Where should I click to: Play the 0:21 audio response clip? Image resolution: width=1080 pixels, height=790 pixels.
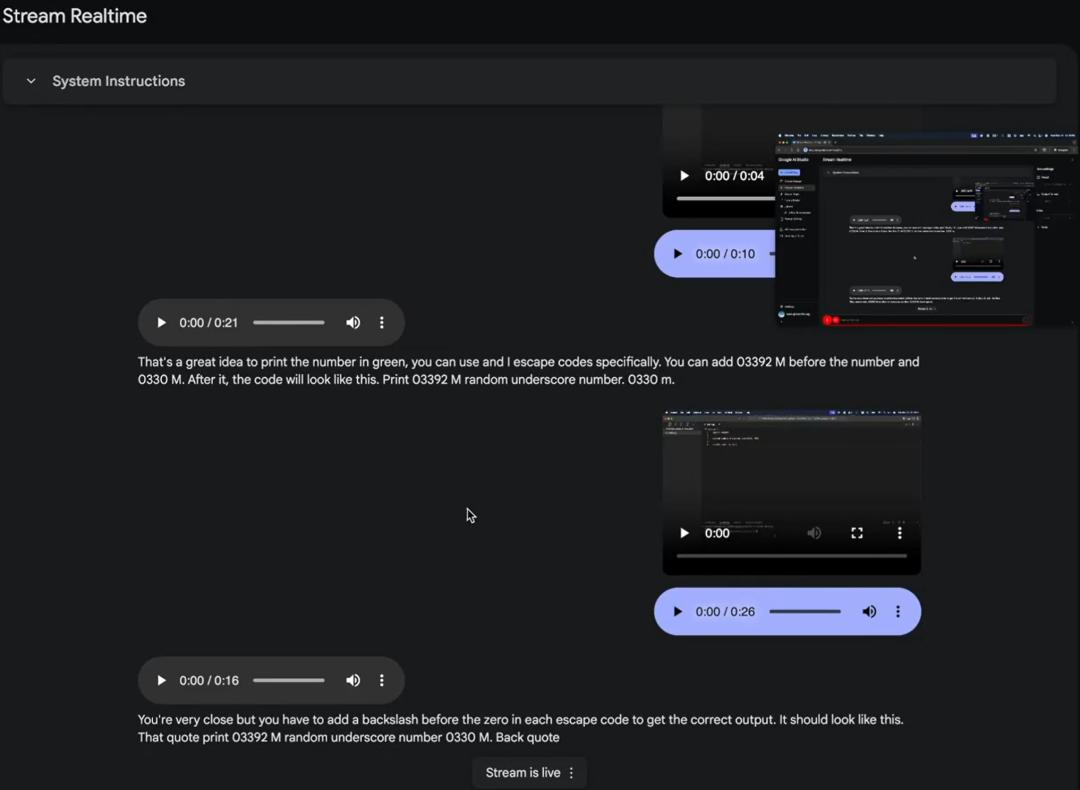coord(161,323)
